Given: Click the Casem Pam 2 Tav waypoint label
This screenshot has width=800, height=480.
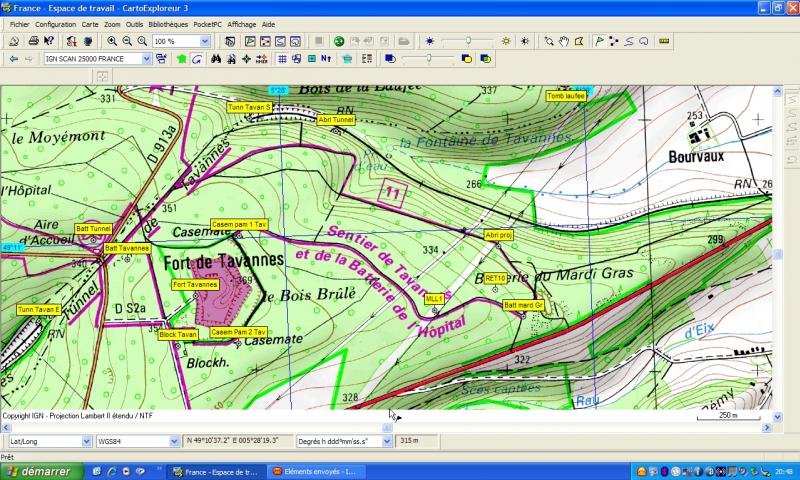Looking at the screenshot, I should (x=238, y=332).
